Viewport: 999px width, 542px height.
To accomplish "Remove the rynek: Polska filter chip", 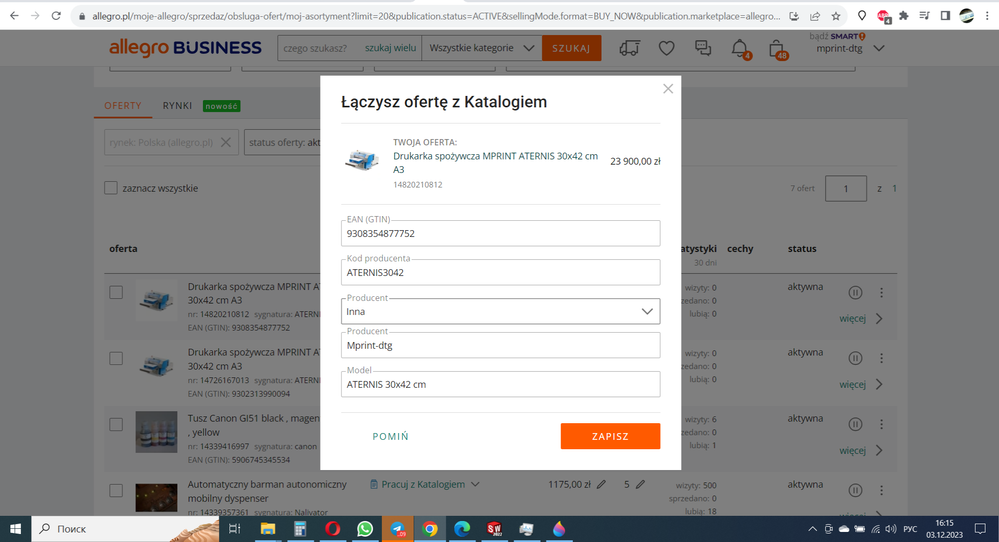I will click(x=226, y=142).
